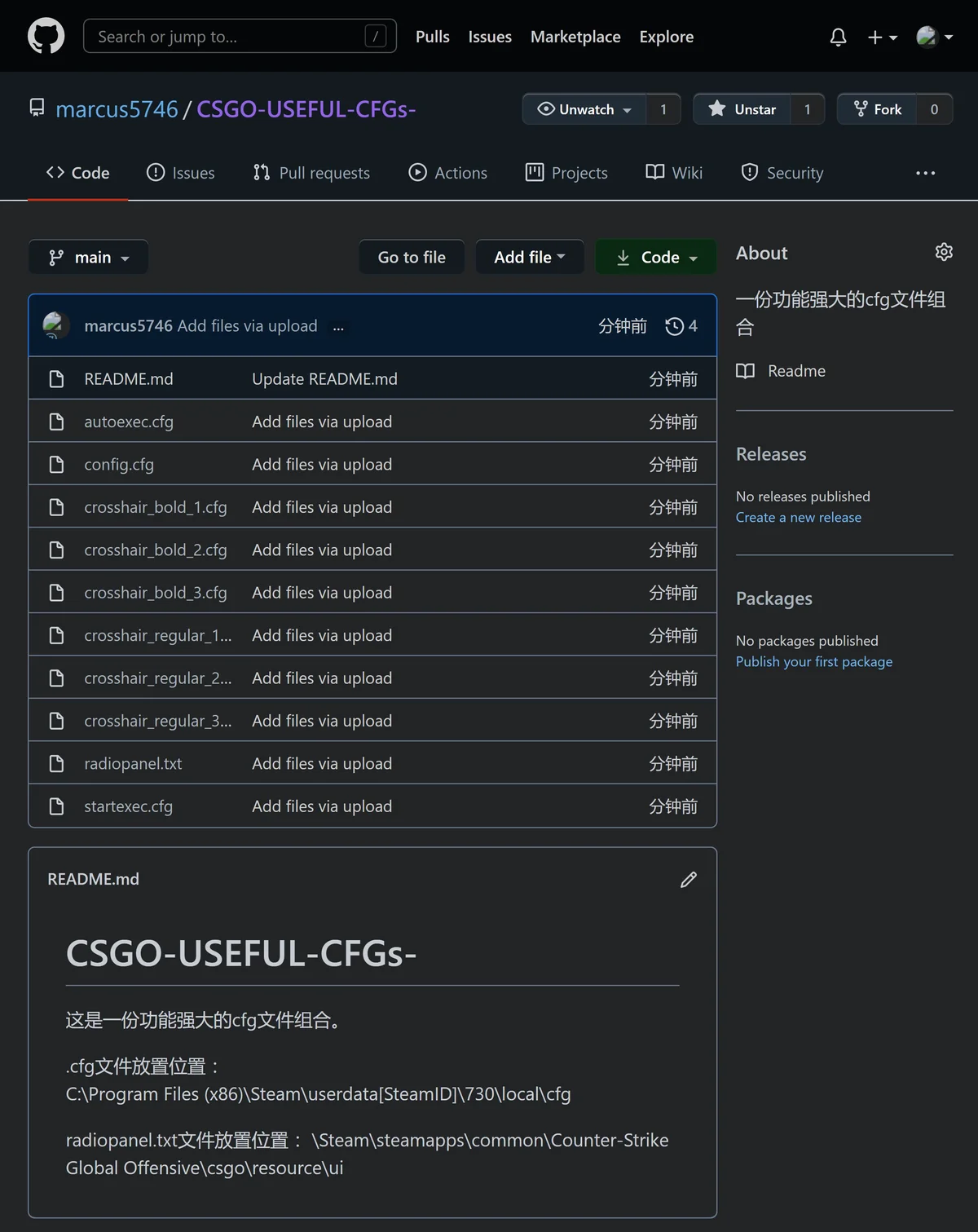
Task: Select the Code tab
Action: click(78, 173)
